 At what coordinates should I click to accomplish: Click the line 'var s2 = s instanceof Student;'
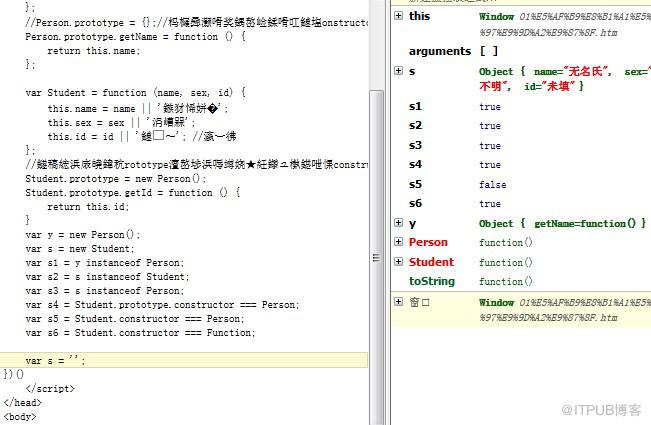107,277
